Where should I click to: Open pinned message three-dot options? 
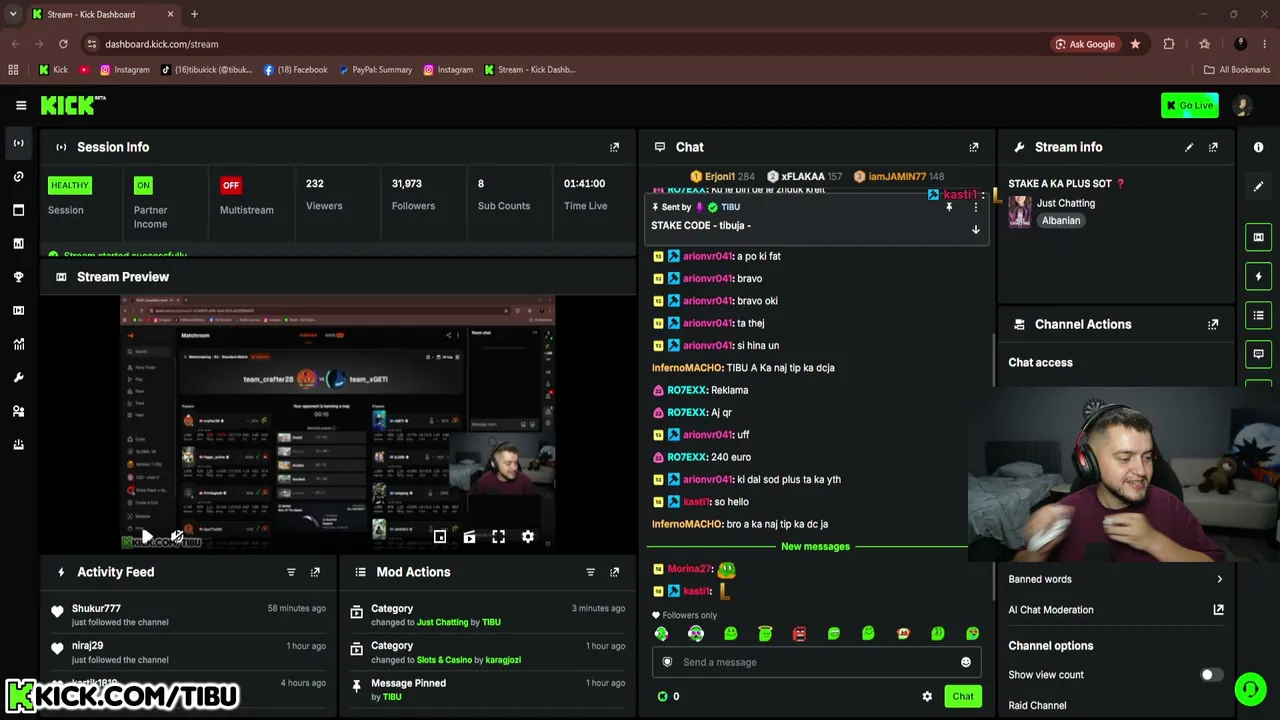(976, 207)
